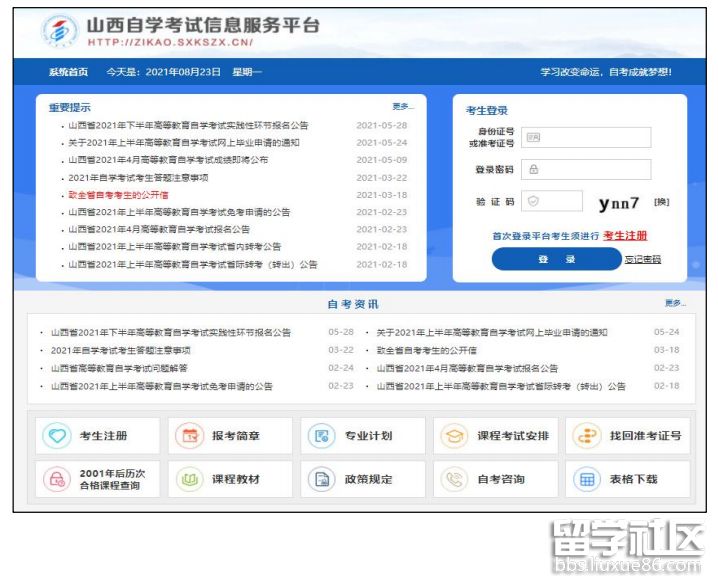The height and width of the screenshot is (587, 718).
Task: Click the shield icon in the 验证码 field
Action: click(x=533, y=201)
